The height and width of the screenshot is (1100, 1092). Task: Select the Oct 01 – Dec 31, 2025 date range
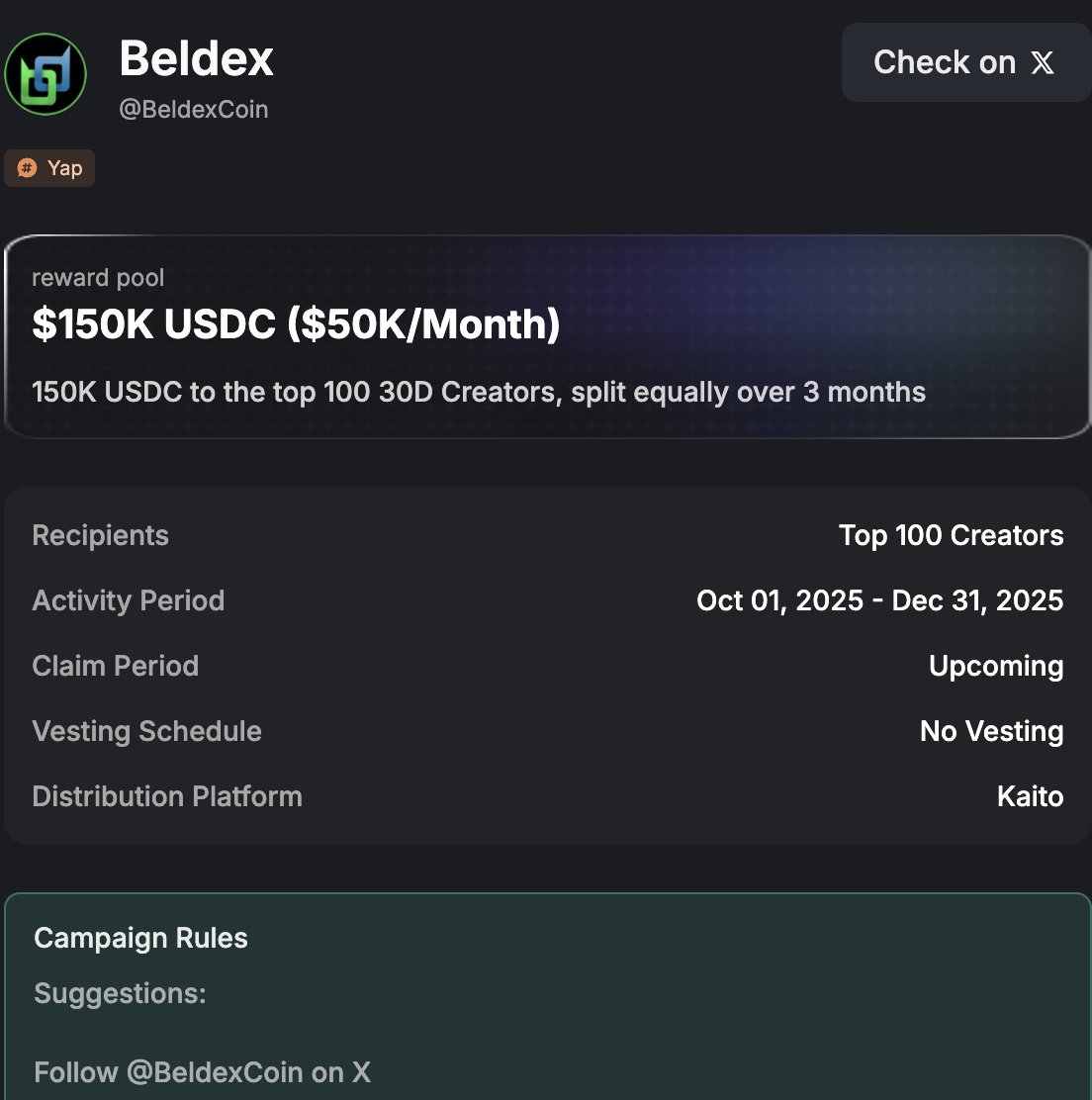click(x=879, y=600)
